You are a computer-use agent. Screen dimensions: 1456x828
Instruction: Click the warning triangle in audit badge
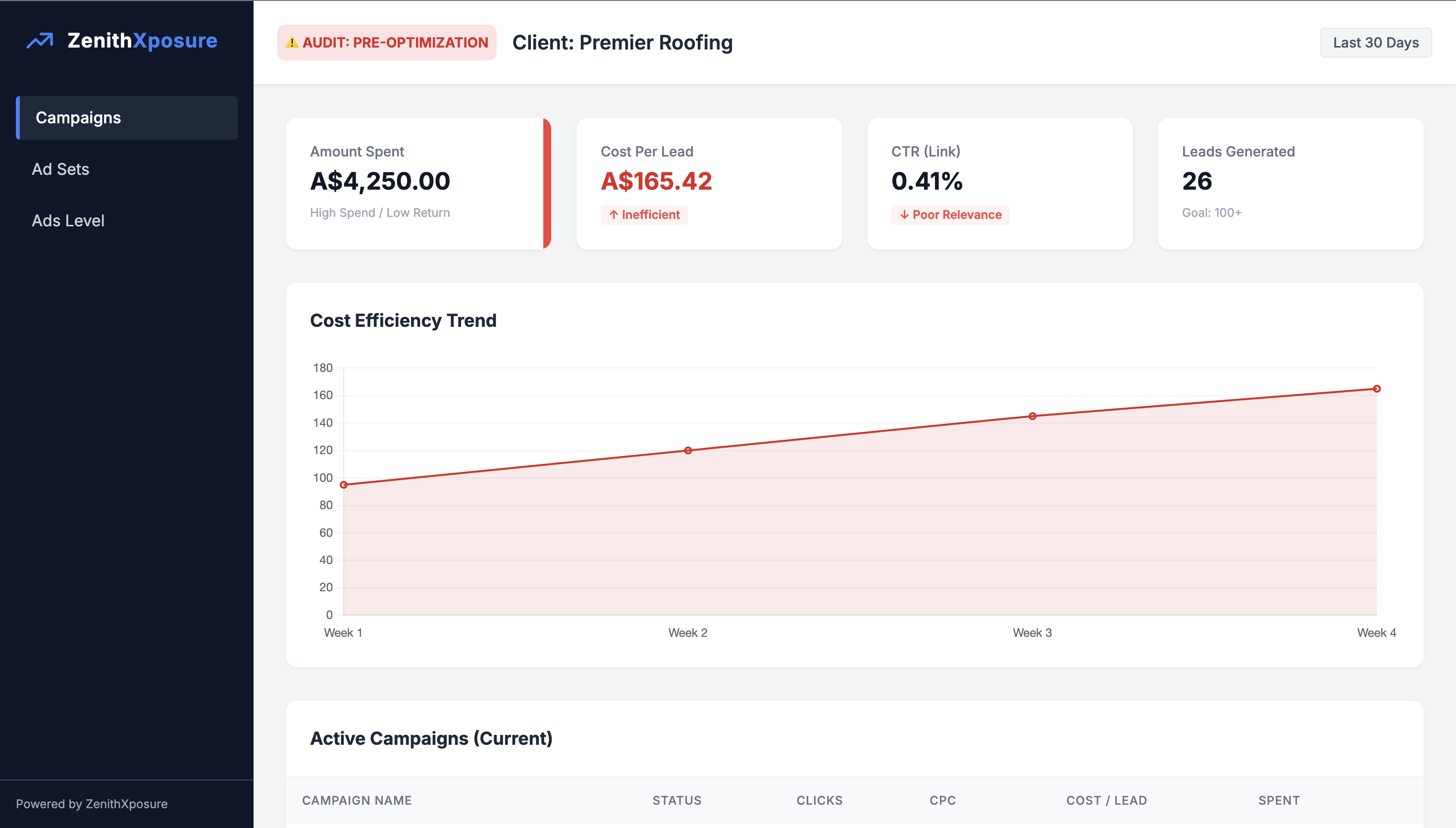292,43
